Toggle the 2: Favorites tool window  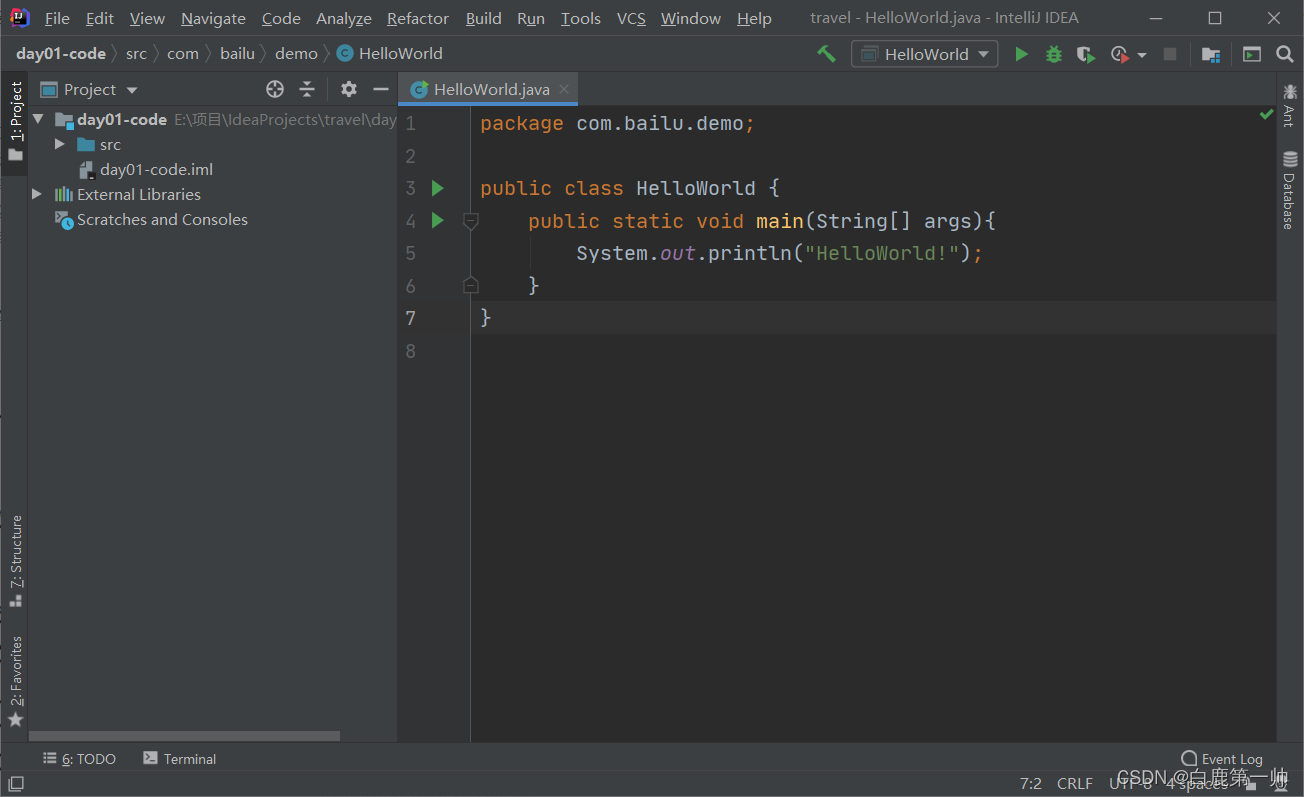pyautogui.click(x=15, y=682)
